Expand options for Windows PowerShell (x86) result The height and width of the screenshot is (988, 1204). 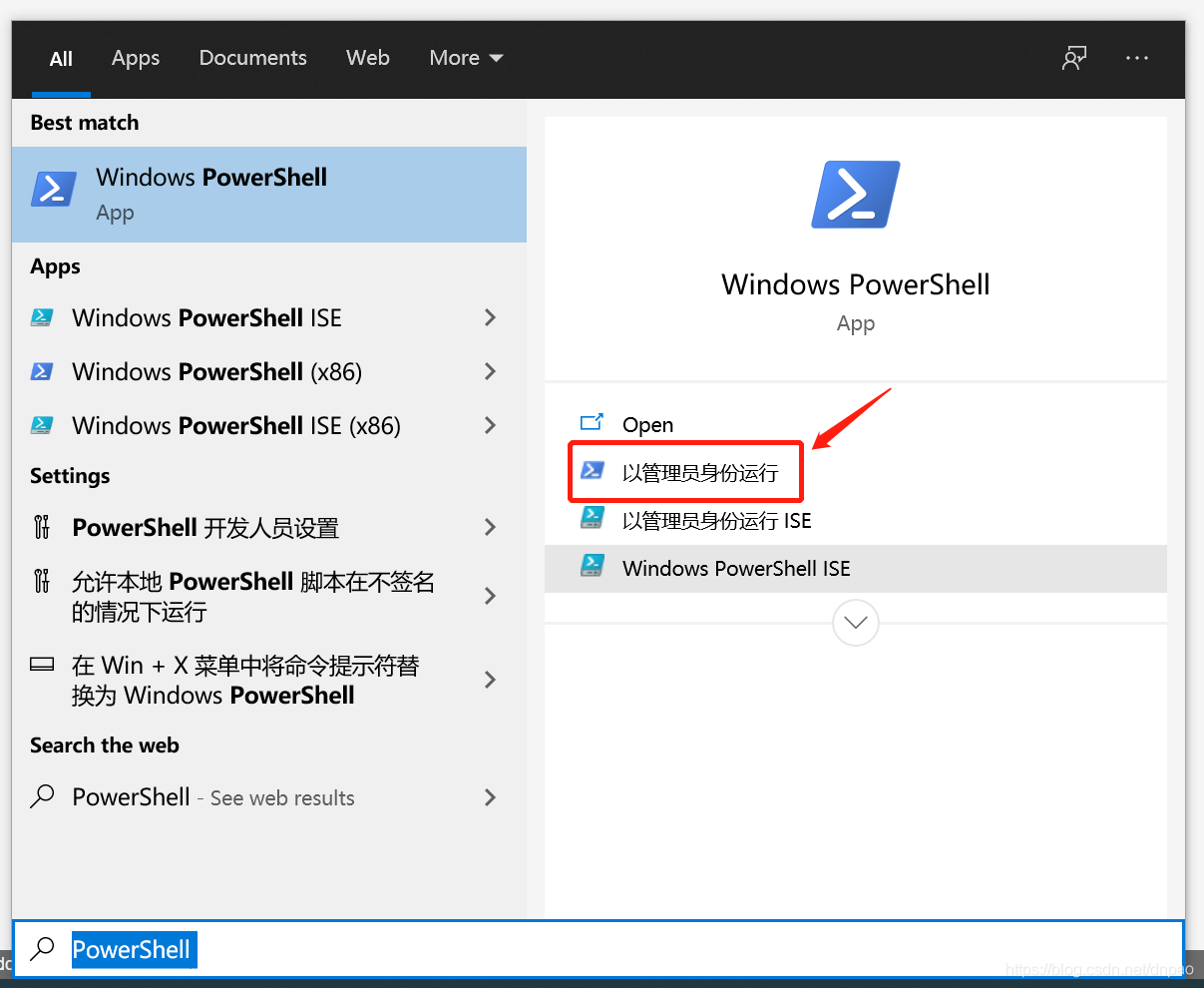(490, 371)
